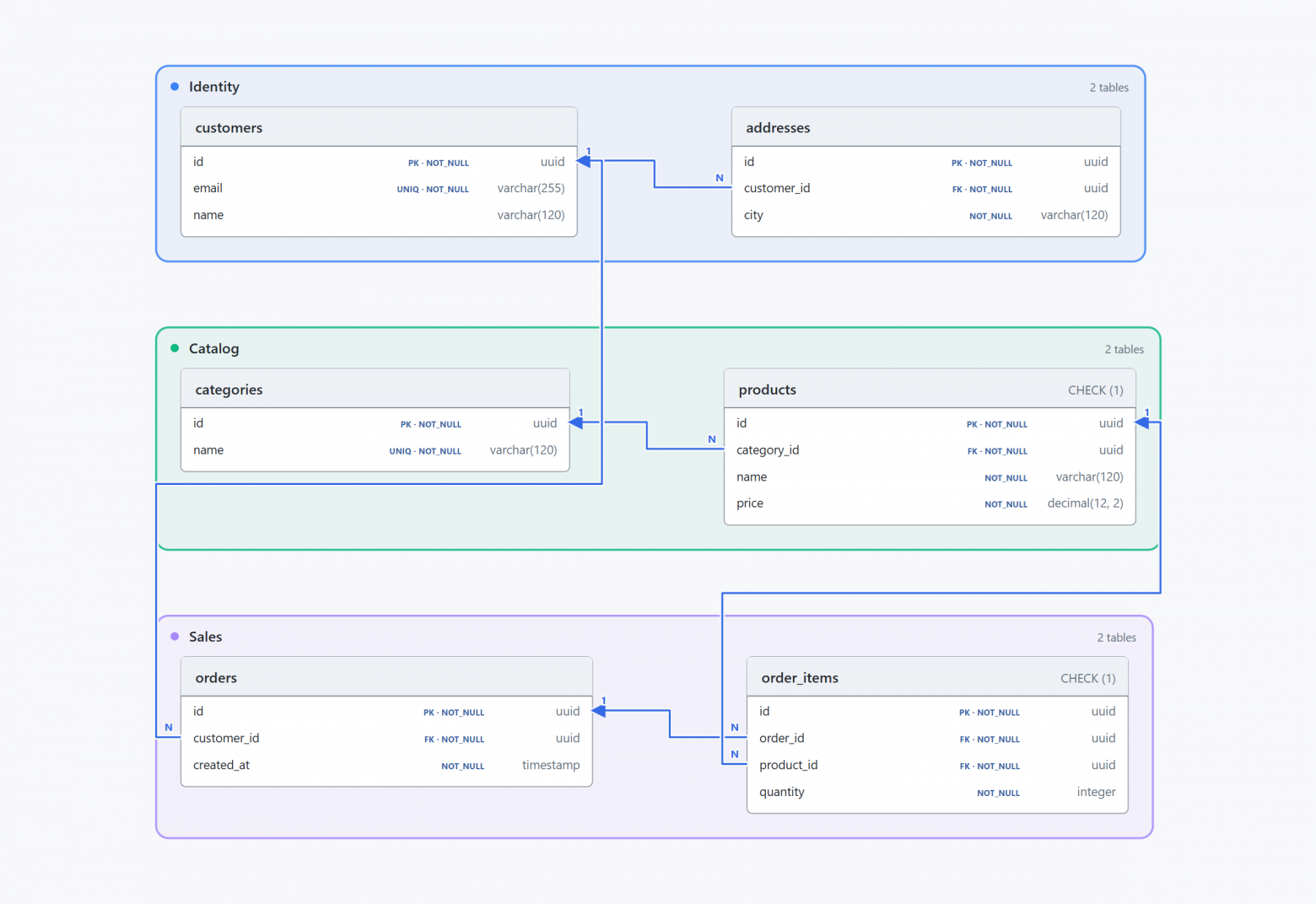Pick the categories table title

point(229,390)
